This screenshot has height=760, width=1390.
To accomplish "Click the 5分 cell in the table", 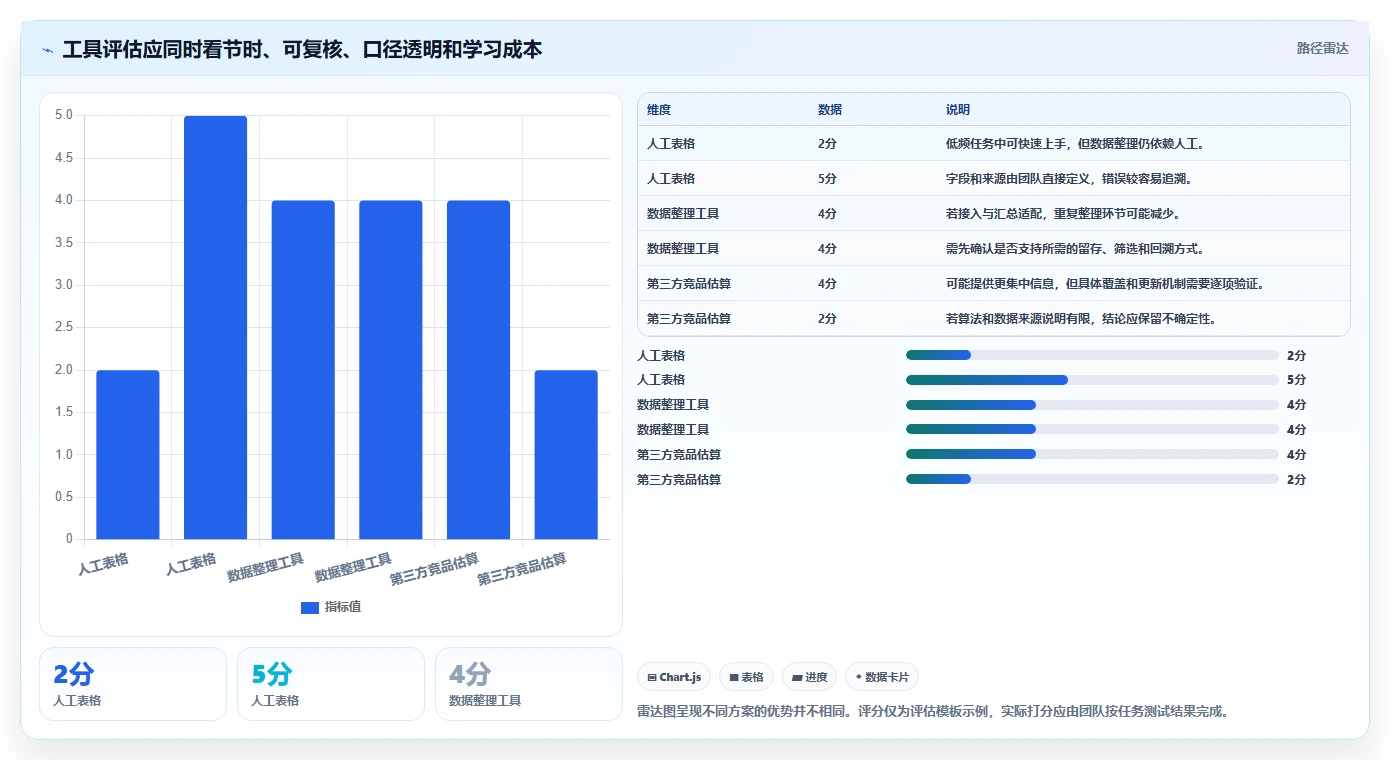I will (x=827, y=179).
